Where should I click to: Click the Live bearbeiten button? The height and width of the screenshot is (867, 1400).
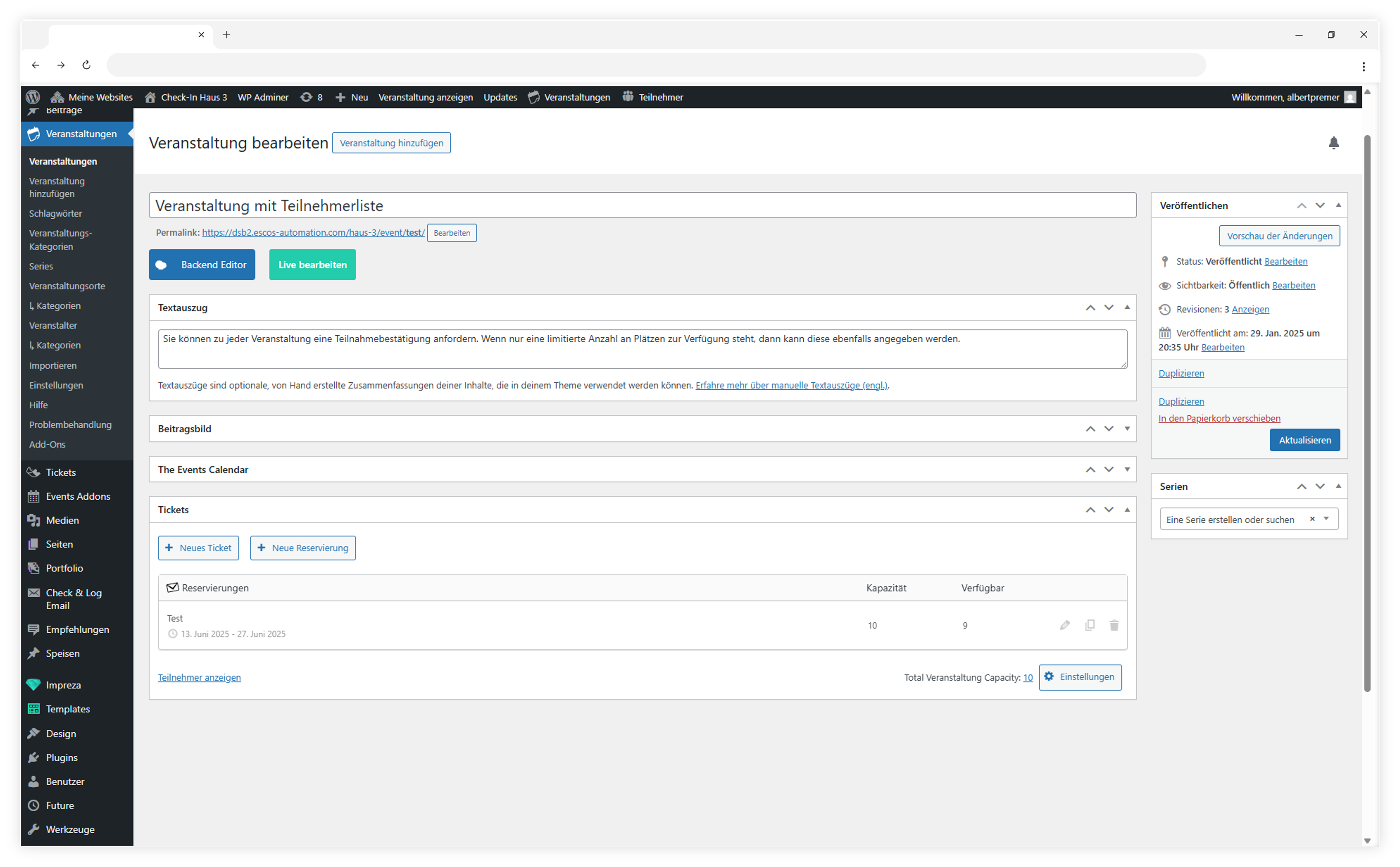(x=313, y=265)
